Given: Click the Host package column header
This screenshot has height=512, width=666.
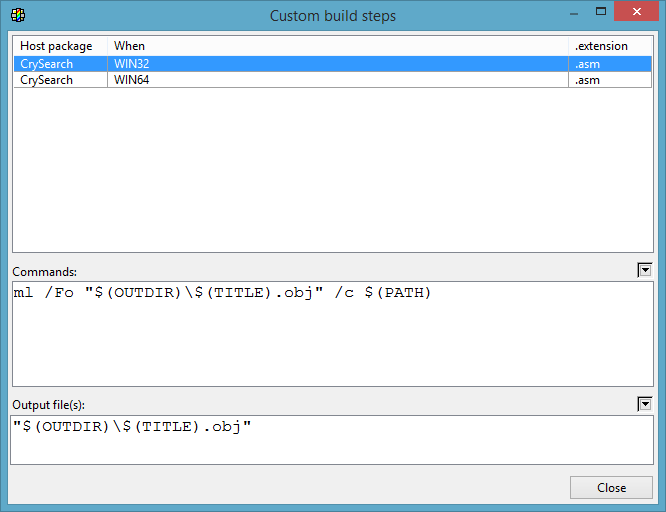Looking at the screenshot, I should [x=56, y=46].
